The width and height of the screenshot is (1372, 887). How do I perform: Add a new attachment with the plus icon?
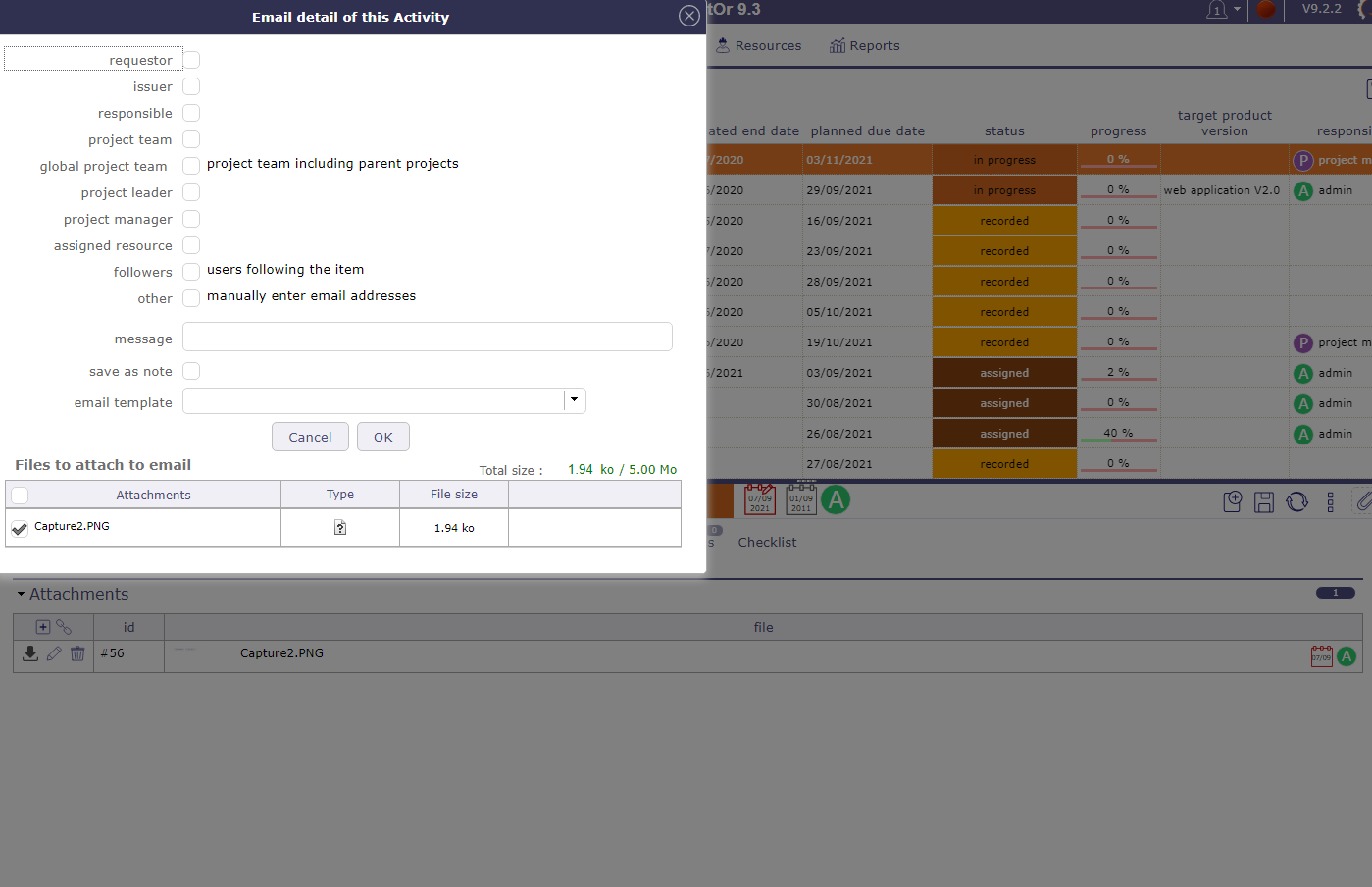42,627
